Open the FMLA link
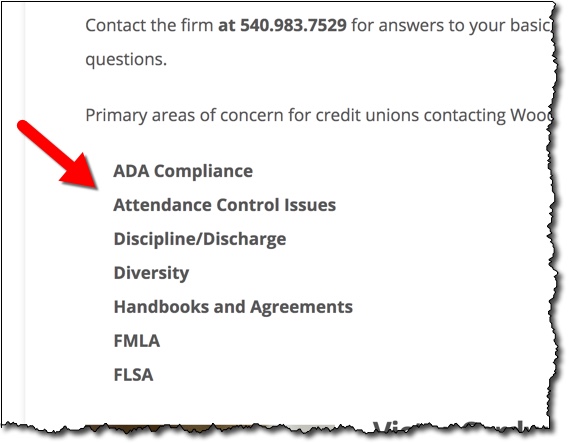Image resolution: width=568 pixels, height=443 pixels. 137,341
